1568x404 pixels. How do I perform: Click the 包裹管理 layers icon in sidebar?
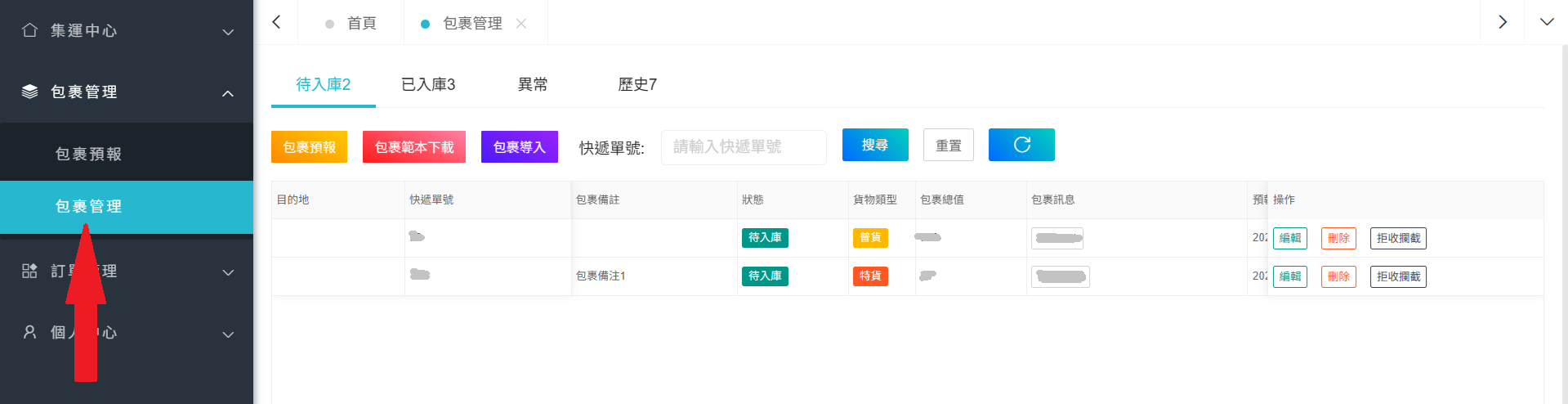coord(30,92)
